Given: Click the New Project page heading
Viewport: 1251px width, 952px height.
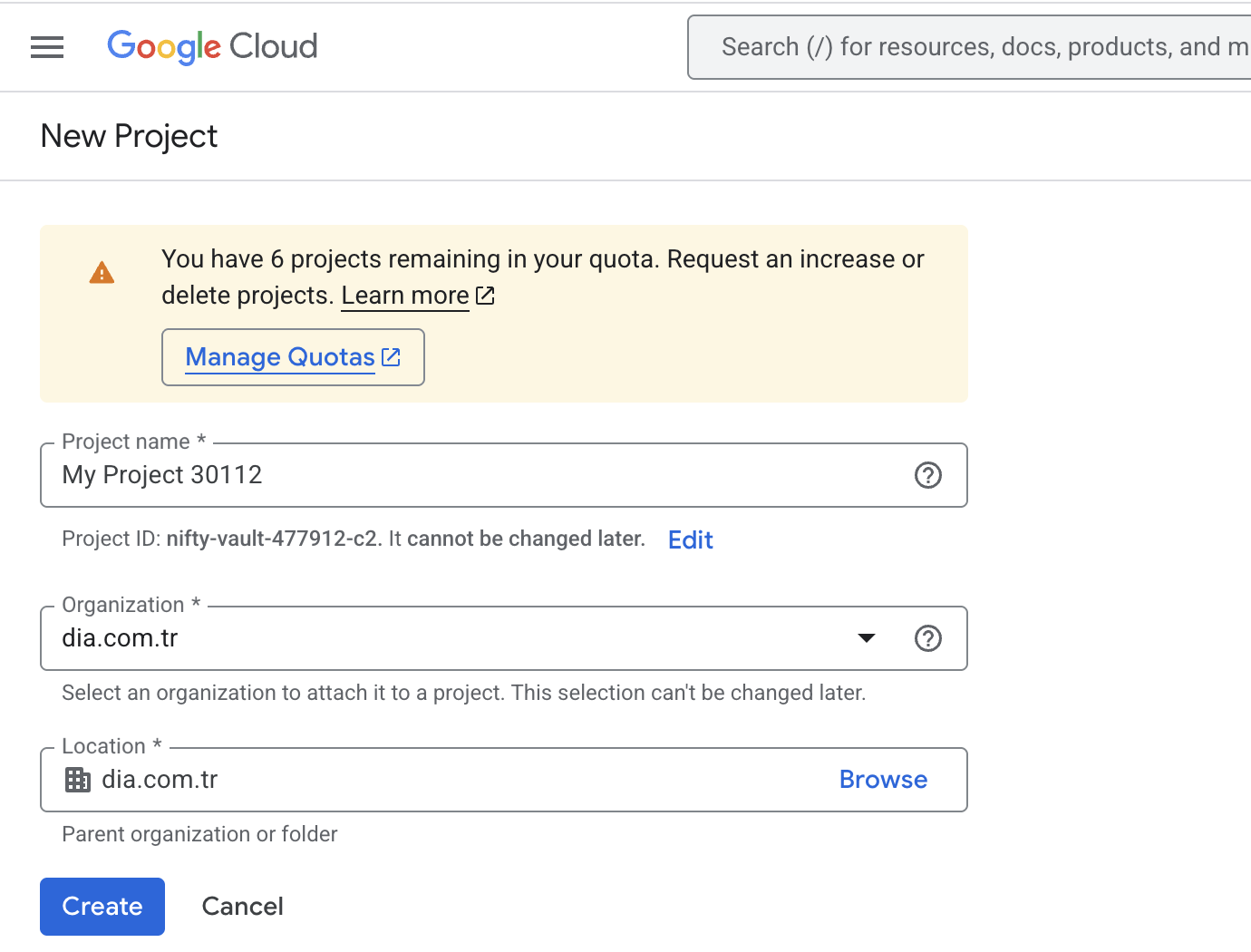Looking at the screenshot, I should coord(130,136).
